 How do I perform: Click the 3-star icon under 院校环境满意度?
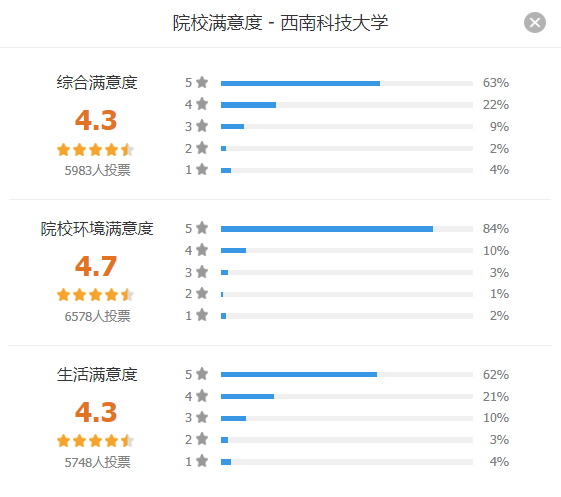202,272
